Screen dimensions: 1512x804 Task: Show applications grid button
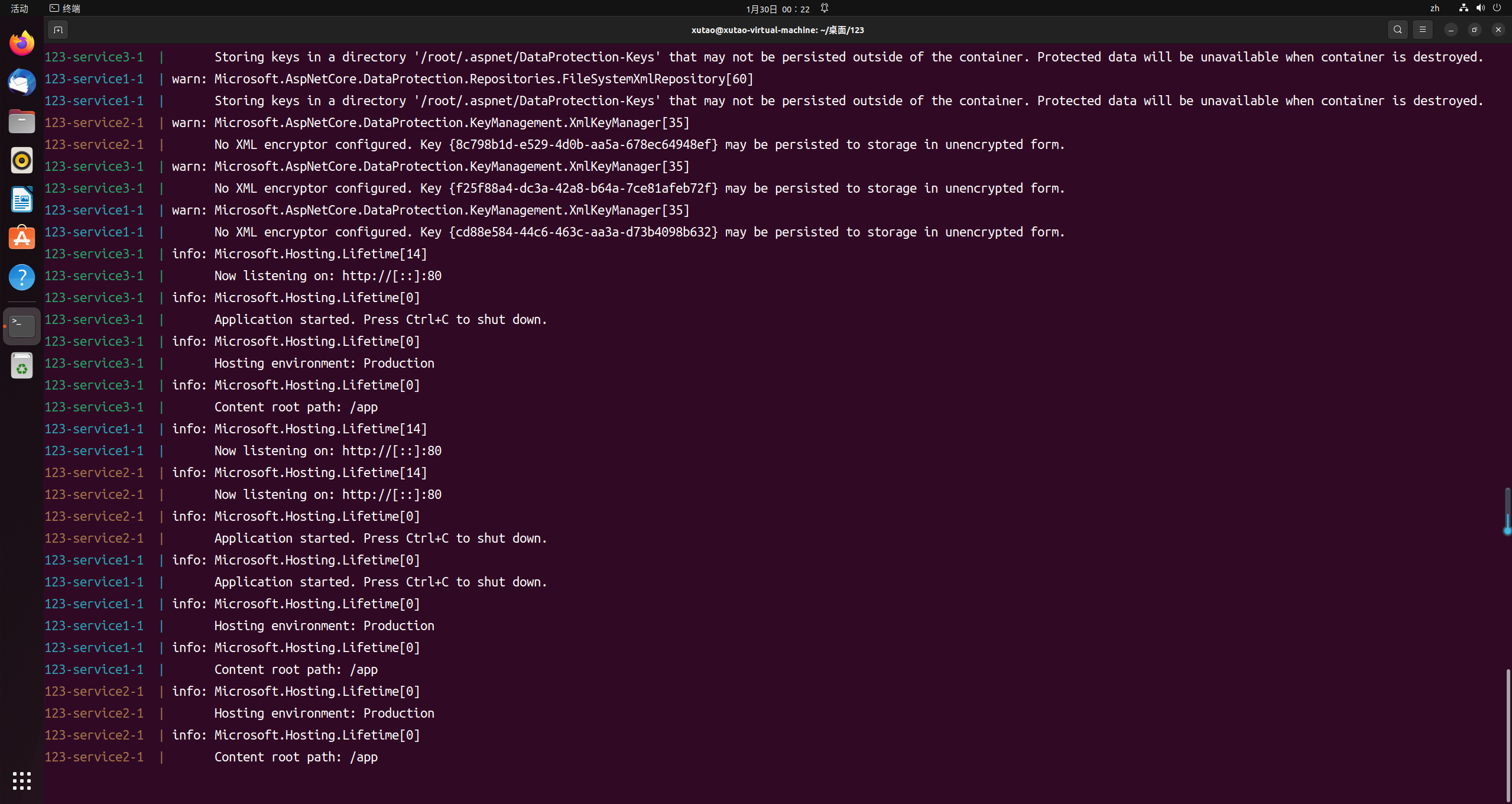22,780
